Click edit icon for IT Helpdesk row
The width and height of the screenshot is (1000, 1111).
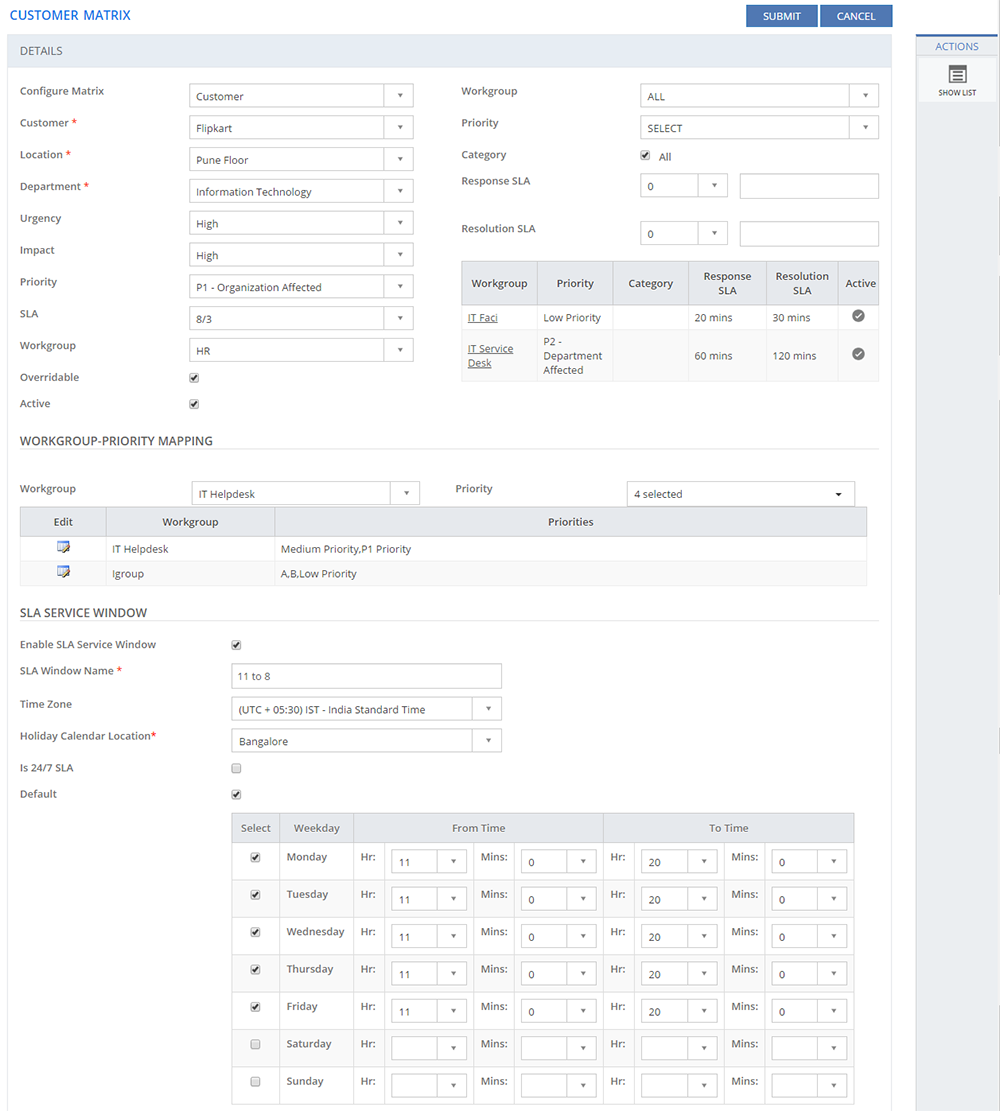pos(63,548)
